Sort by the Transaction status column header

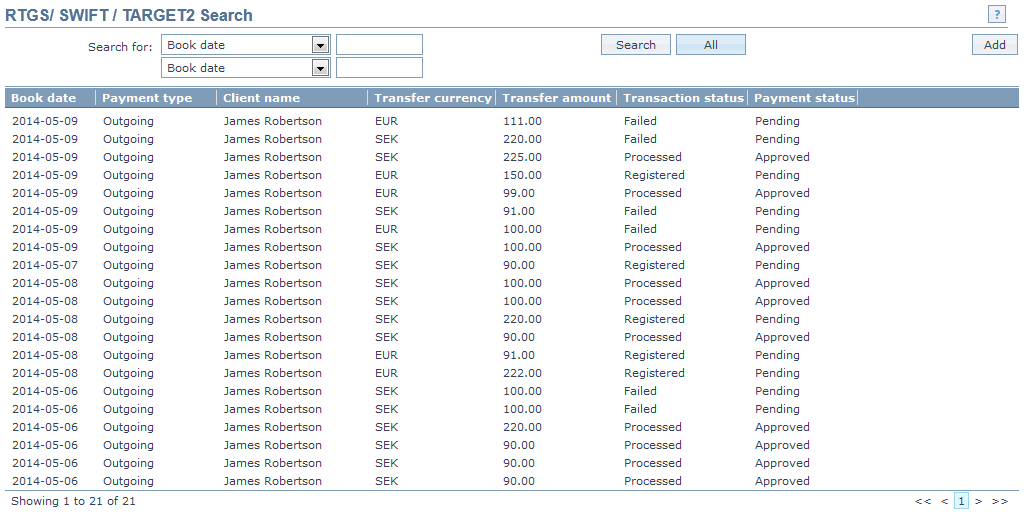(x=683, y=98)
